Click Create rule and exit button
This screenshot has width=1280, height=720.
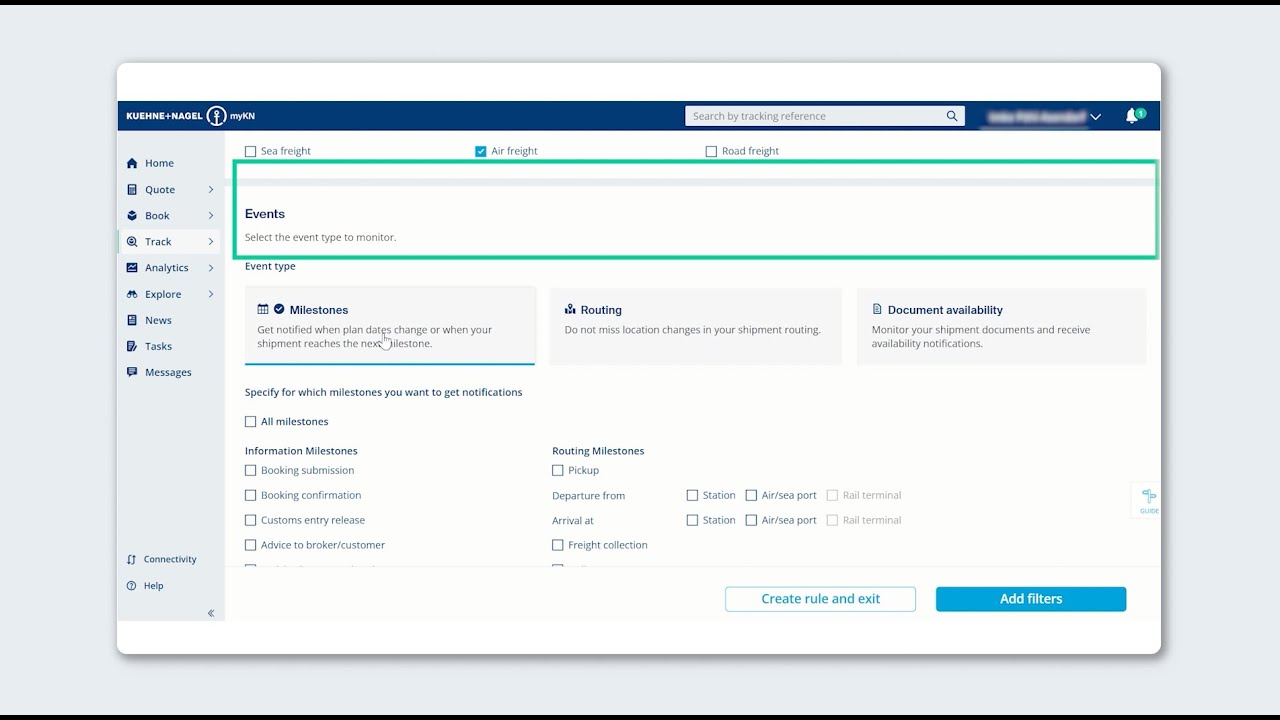point(820,599)
